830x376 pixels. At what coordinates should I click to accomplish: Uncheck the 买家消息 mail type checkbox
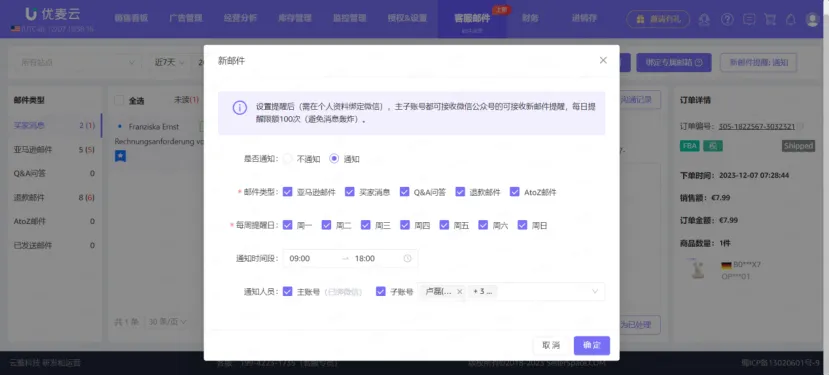[x=349, y=192]
